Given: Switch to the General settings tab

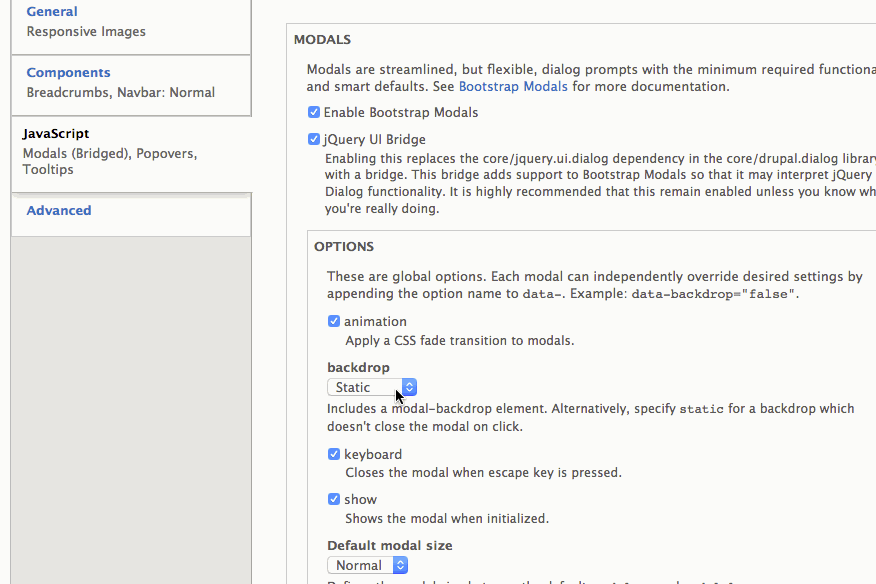Looking at the screenshot, I should 51,11.
